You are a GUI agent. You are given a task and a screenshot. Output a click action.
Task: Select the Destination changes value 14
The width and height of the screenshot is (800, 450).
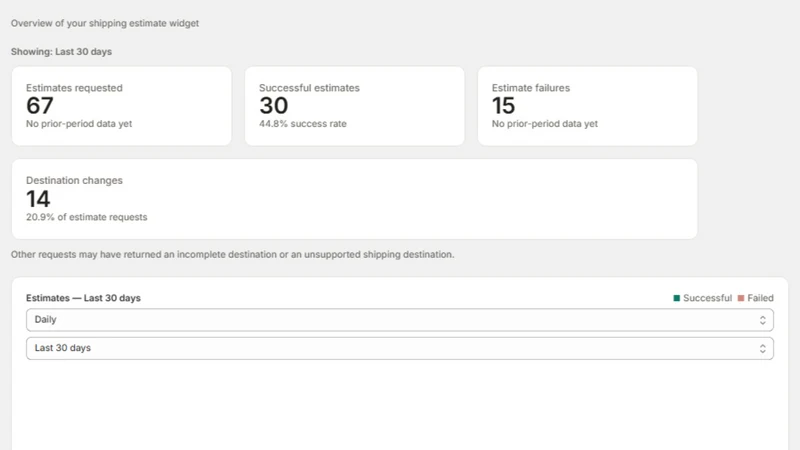[38, 199]
